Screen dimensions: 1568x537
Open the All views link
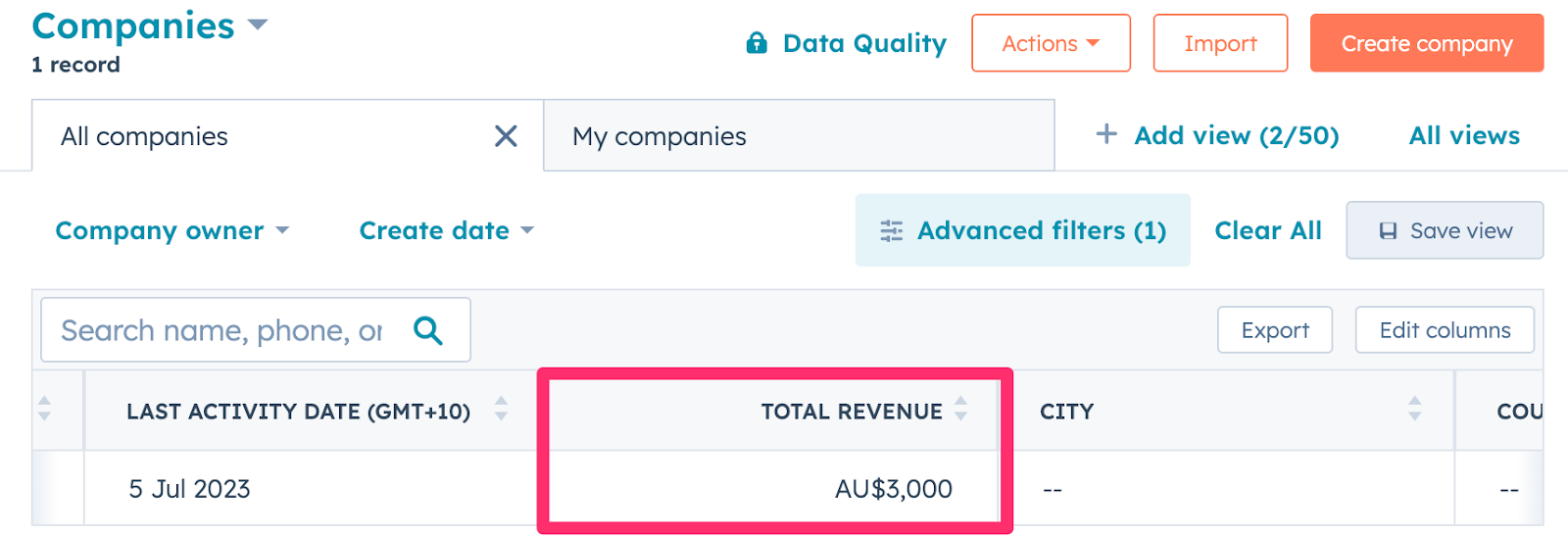(x=1464, y=136)
